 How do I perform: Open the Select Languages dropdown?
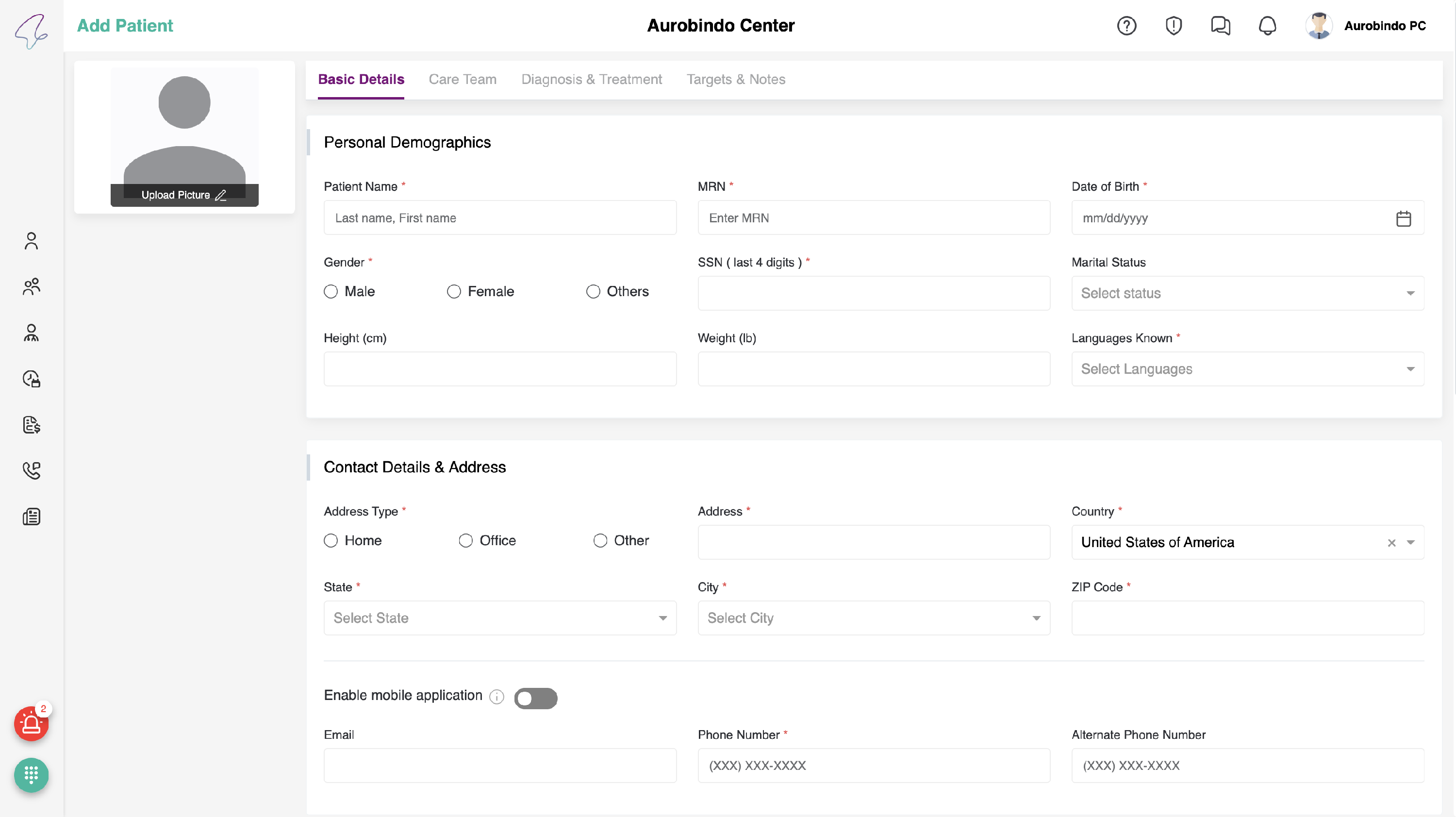(1247, 368)
